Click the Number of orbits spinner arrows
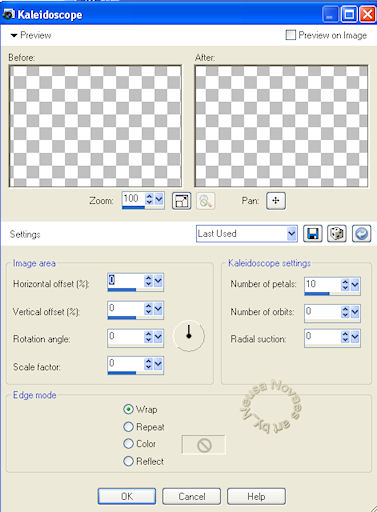 pyautogui.click(x=345, y=312)
